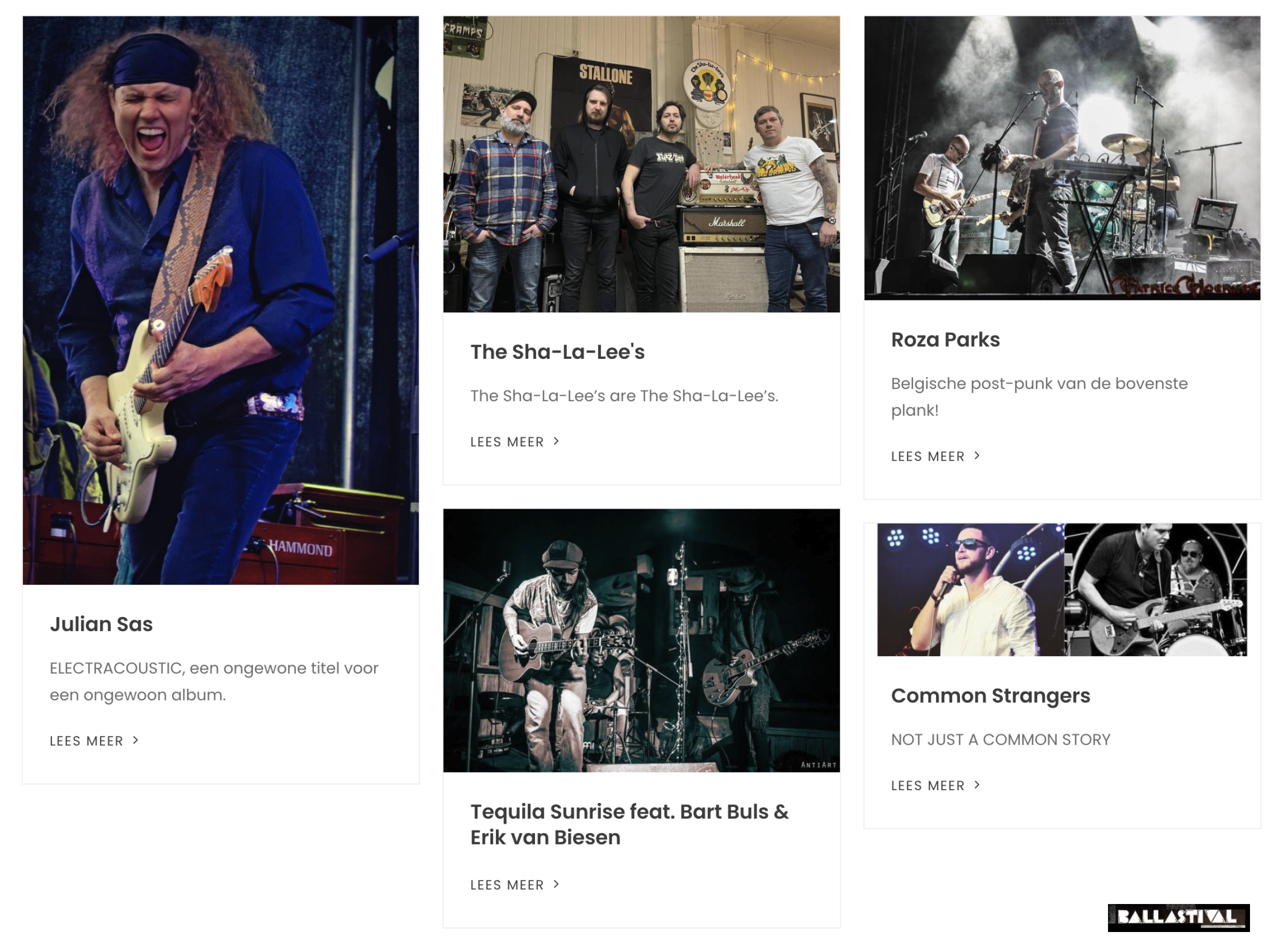Open Tequila Sunrise feat. Bart Buls heading
This screenshot has width=1280, height=952.
tap(629, 825)
